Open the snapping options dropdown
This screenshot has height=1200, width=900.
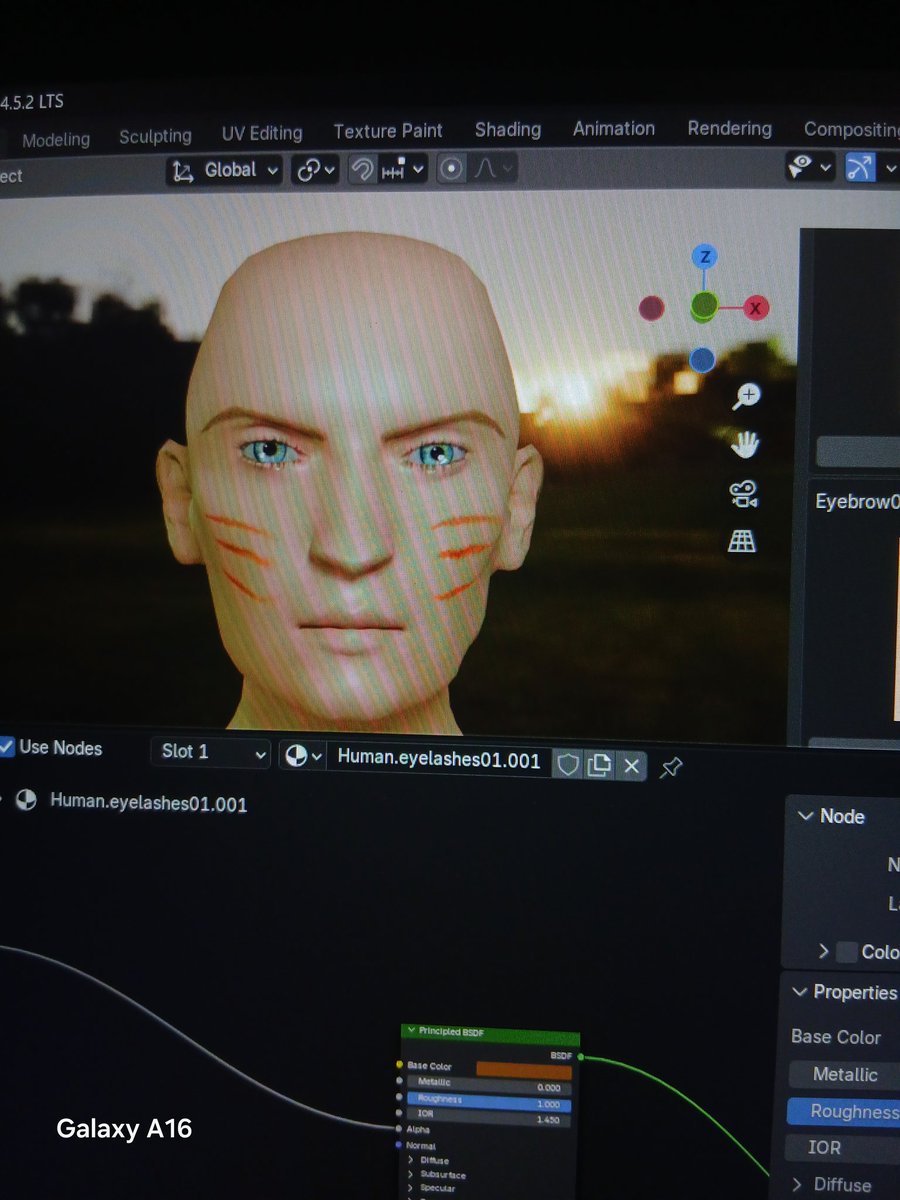(x=403, y=170)
